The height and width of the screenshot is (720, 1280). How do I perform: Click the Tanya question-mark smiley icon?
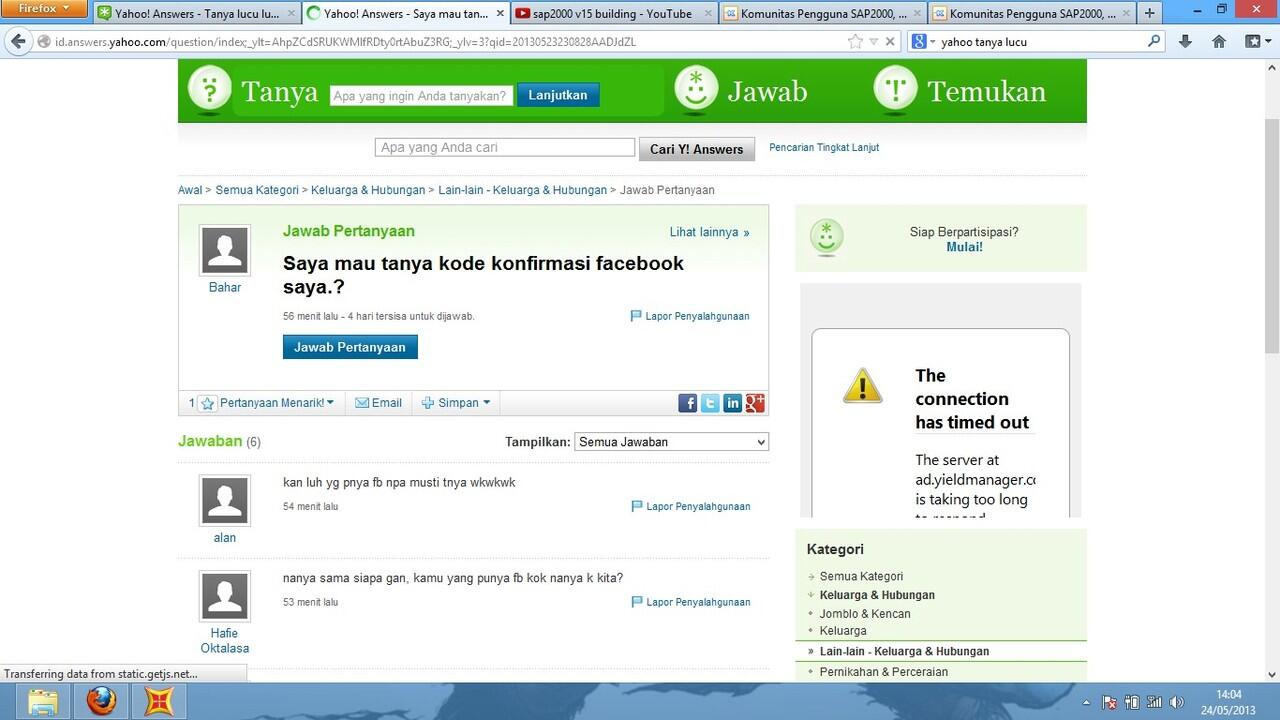click(x=210, y=91)
